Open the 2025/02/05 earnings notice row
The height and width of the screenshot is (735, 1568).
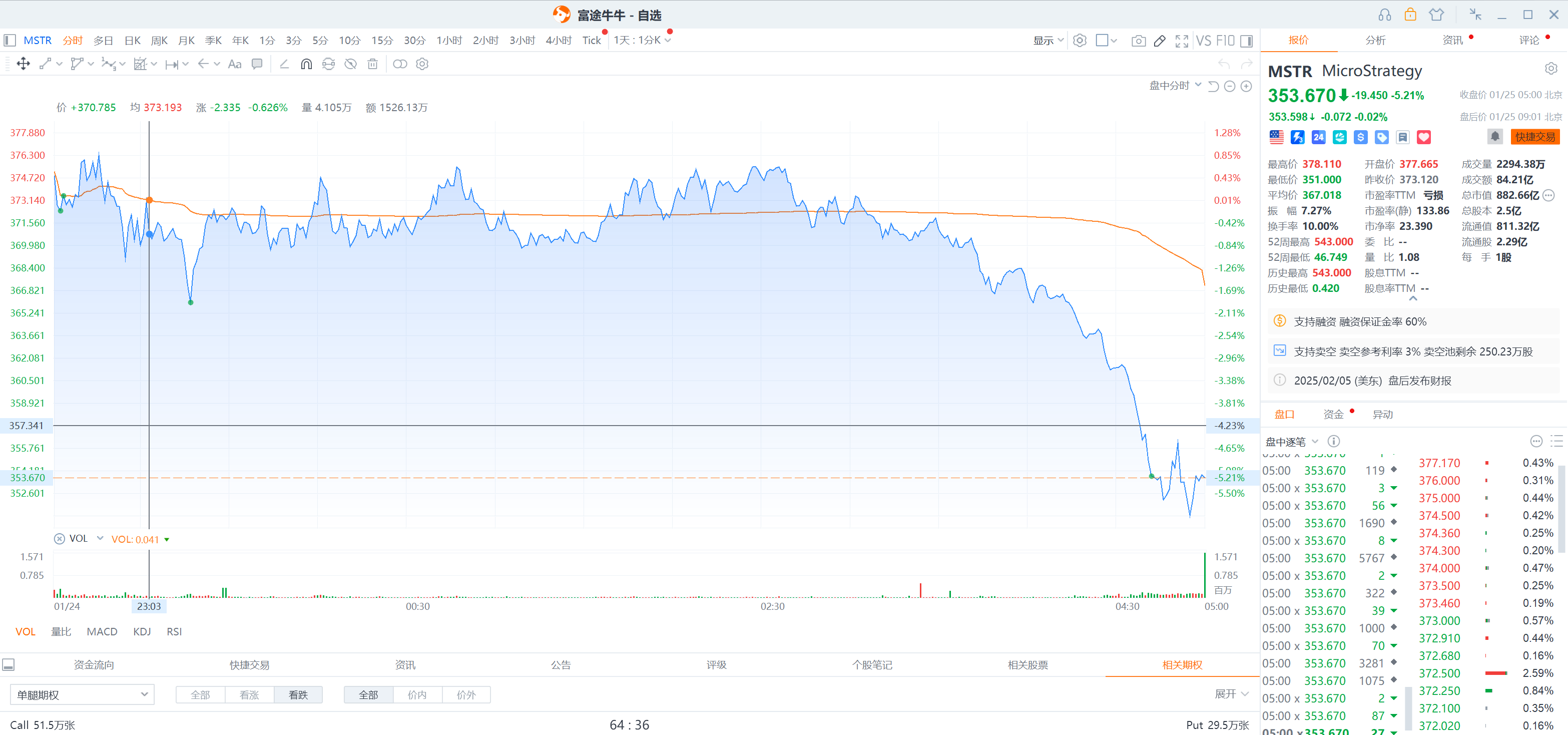click(x=1413, y=381)
